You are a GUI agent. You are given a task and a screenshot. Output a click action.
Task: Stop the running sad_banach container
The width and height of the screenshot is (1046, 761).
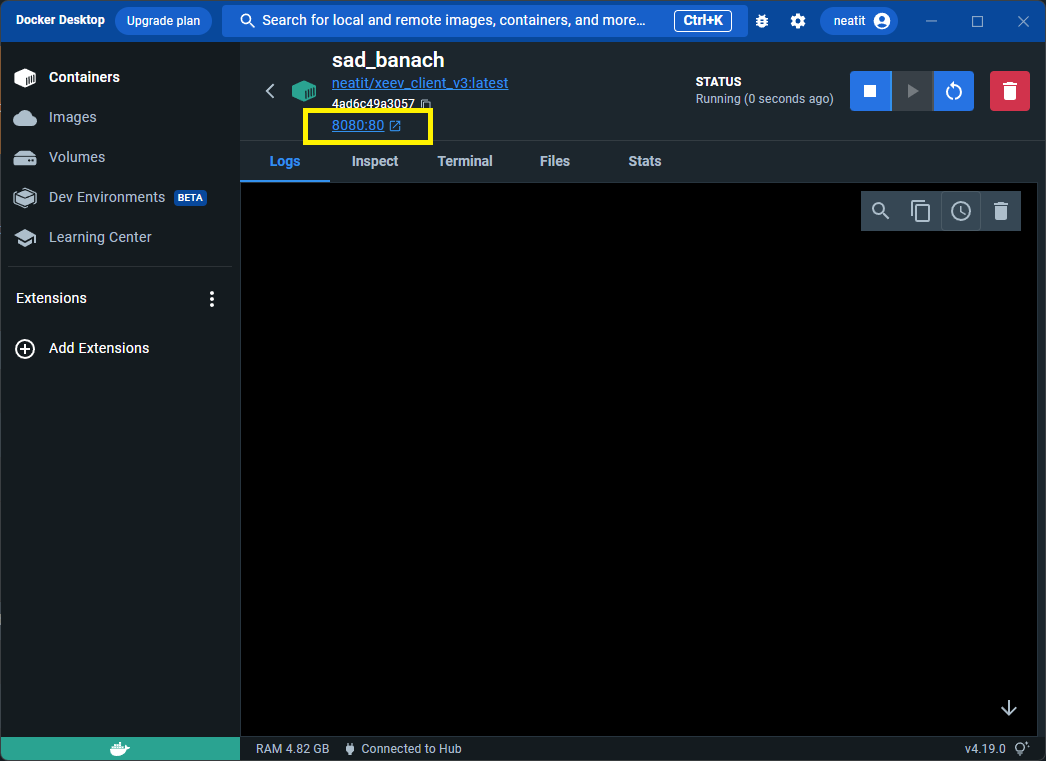[870, 91]
